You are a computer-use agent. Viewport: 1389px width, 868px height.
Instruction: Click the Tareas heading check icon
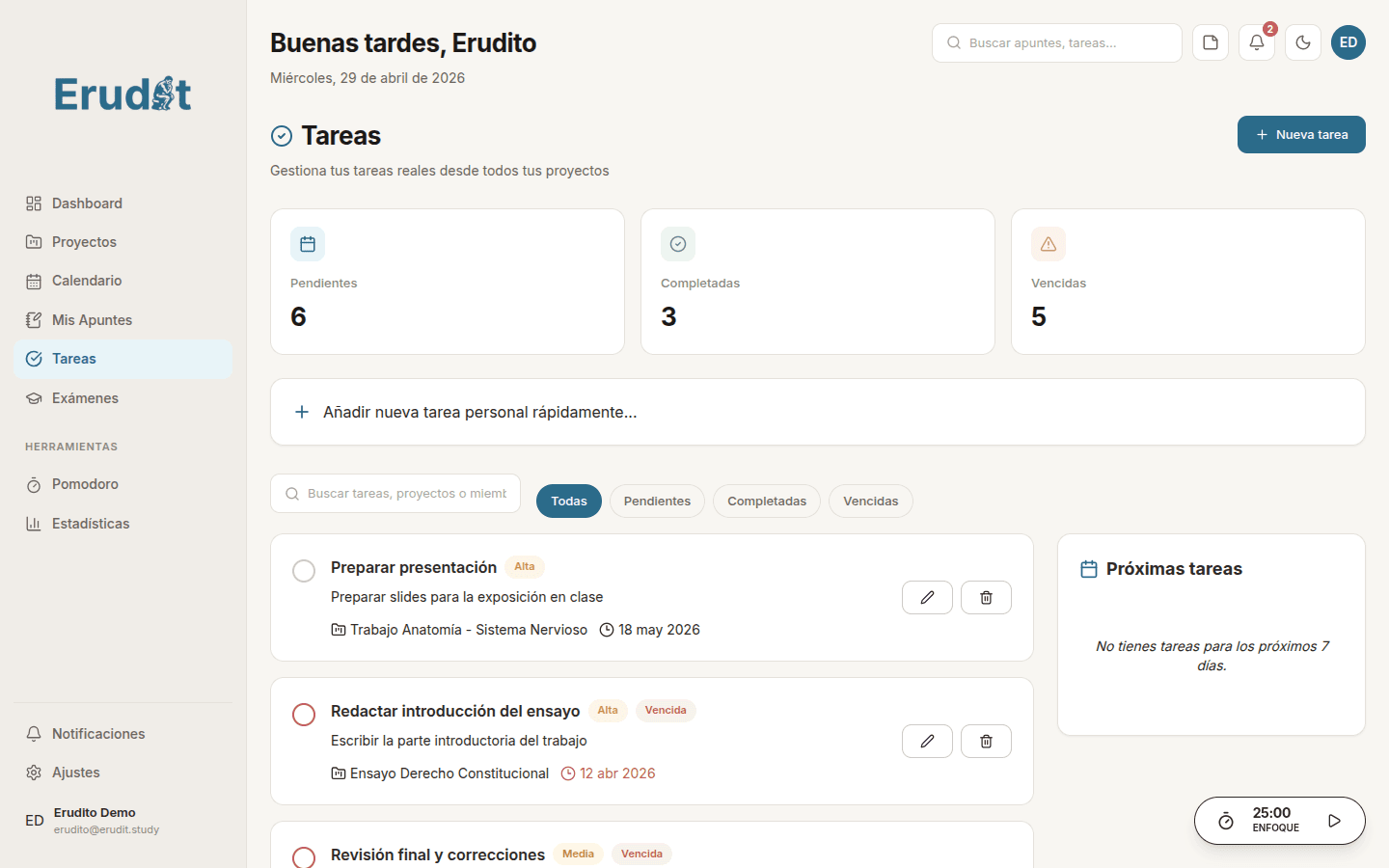pos(282,136)
